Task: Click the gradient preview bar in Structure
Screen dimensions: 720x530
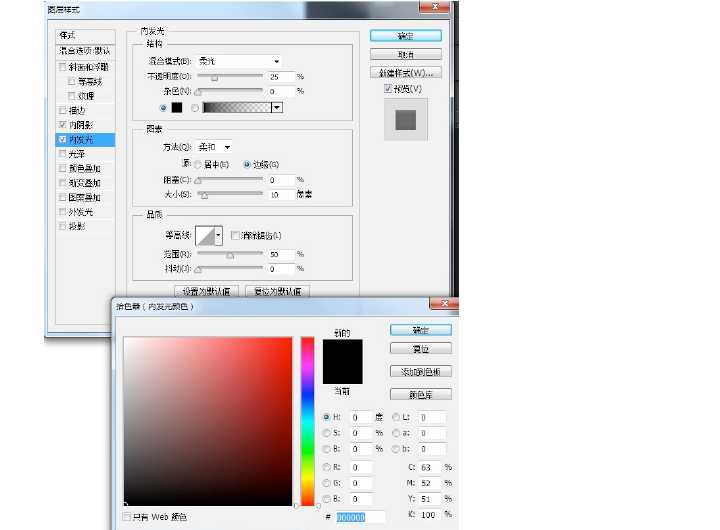Action: pos(237,107)
